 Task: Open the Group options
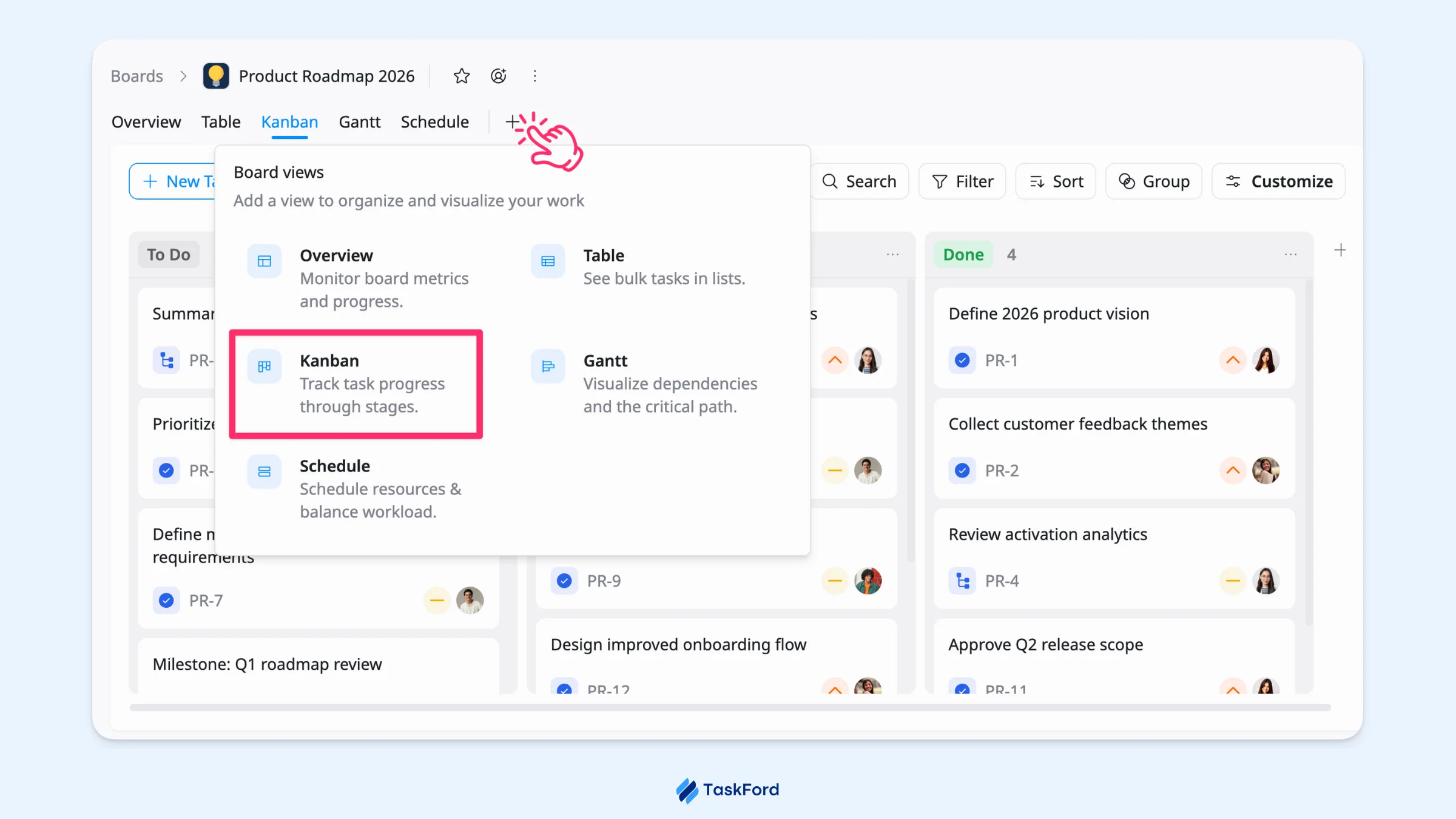click(x=1153, y=181)
